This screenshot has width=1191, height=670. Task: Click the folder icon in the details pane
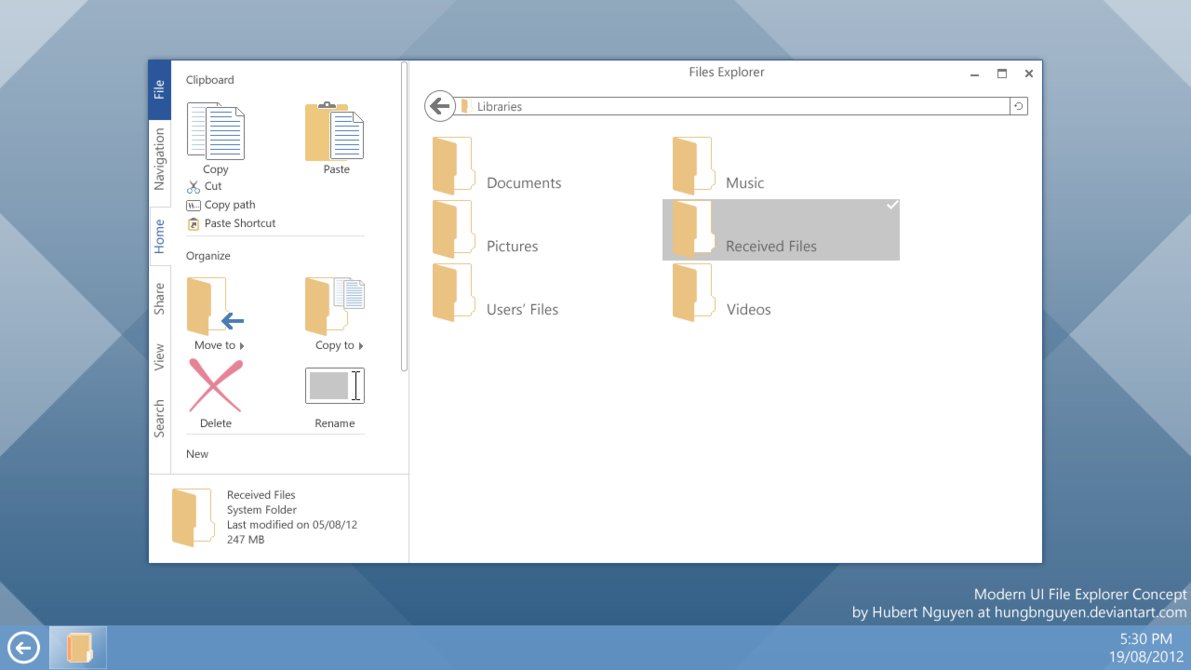pos(192,517)
